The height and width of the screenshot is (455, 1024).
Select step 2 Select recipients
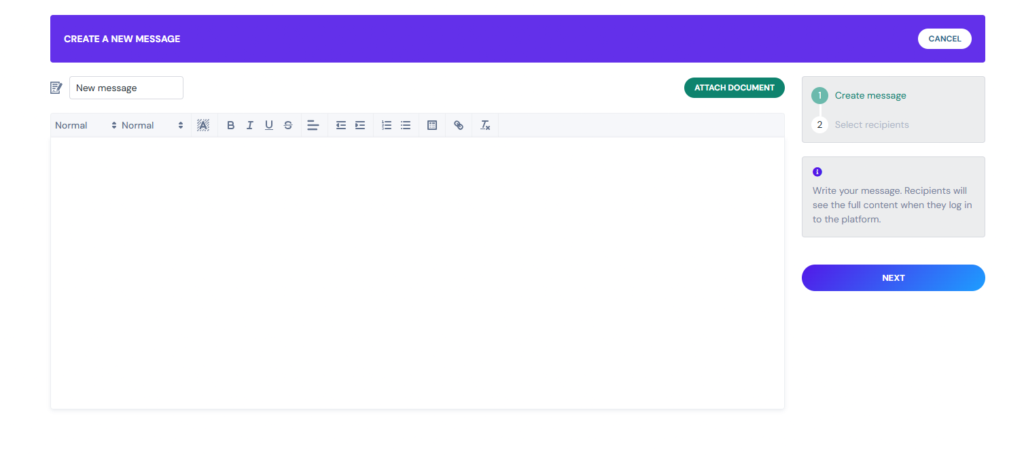860,125
